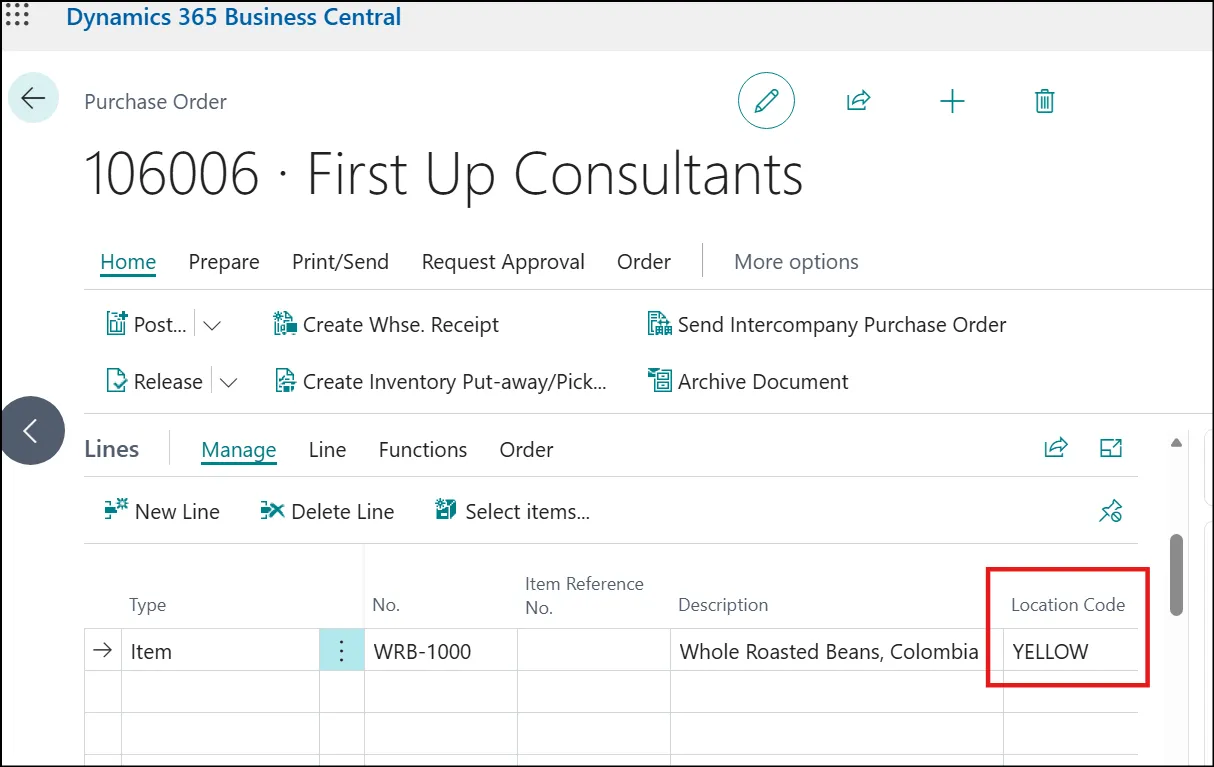Show More options
The width and height of the screenshot is (1214, 767).
pos(796,262)
